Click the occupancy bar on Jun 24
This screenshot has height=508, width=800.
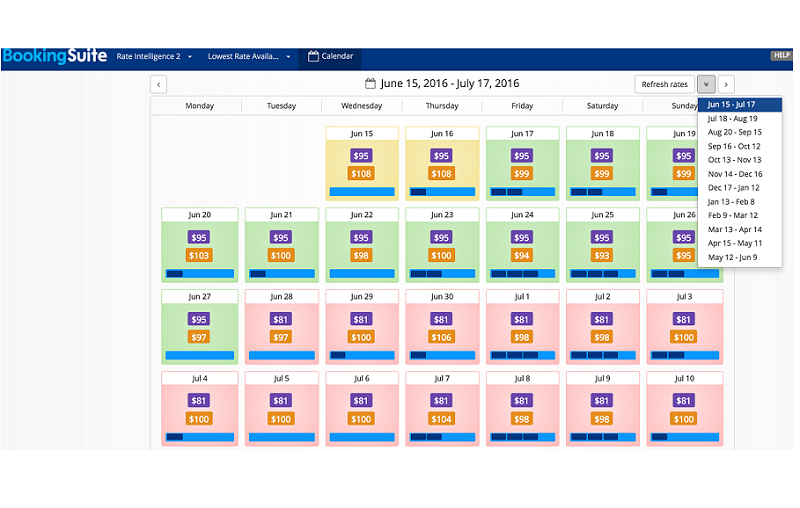(521, 273)
